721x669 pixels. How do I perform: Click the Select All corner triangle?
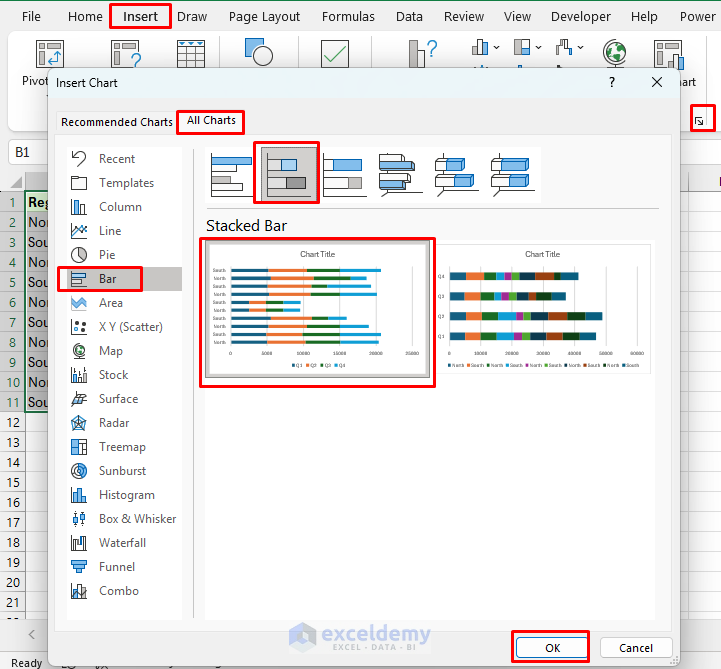click(16, 182)
